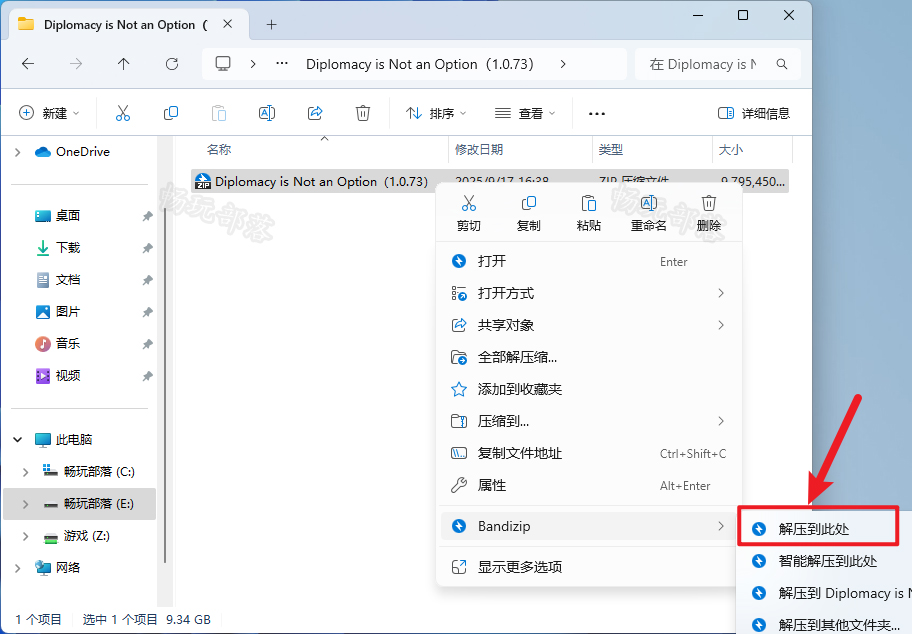
Task: Sort by the 类型 column header
Action: tap(611, 149)
